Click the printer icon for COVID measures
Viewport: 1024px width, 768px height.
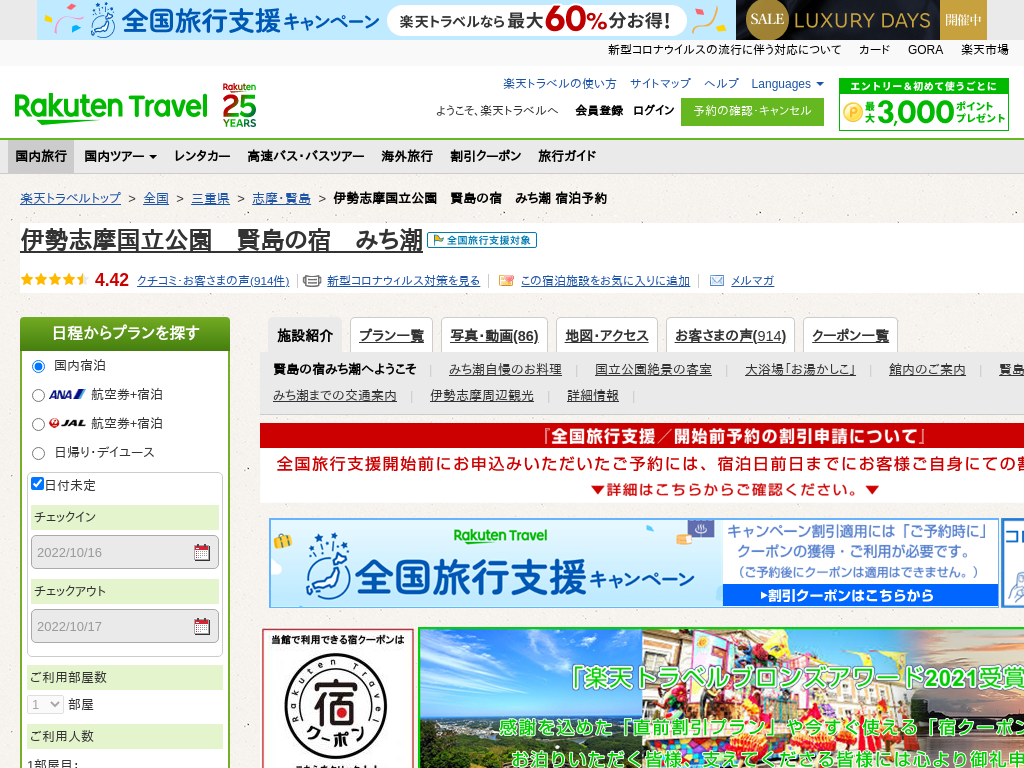(312, 281)
